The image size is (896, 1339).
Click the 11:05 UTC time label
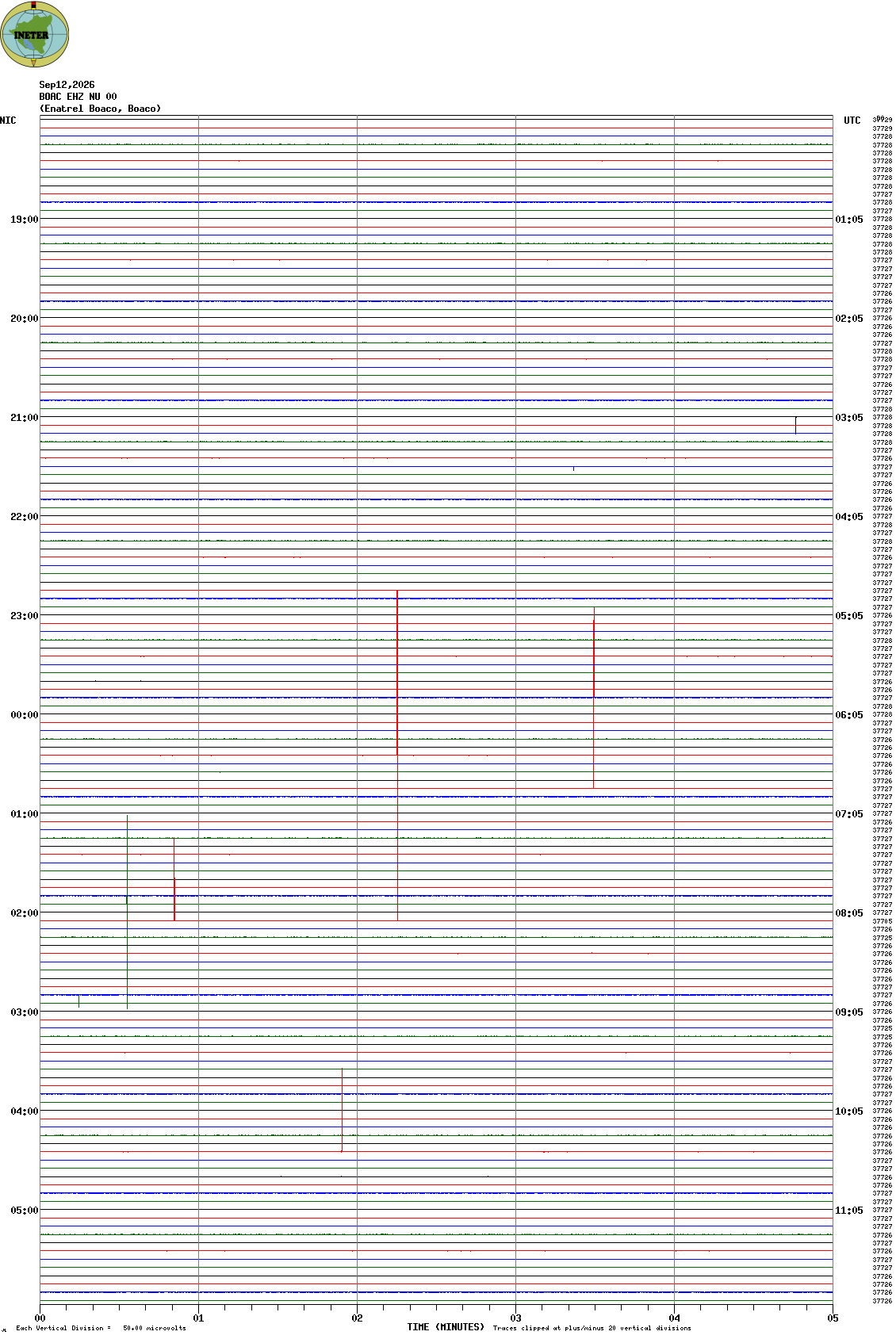coord(849,1211)
